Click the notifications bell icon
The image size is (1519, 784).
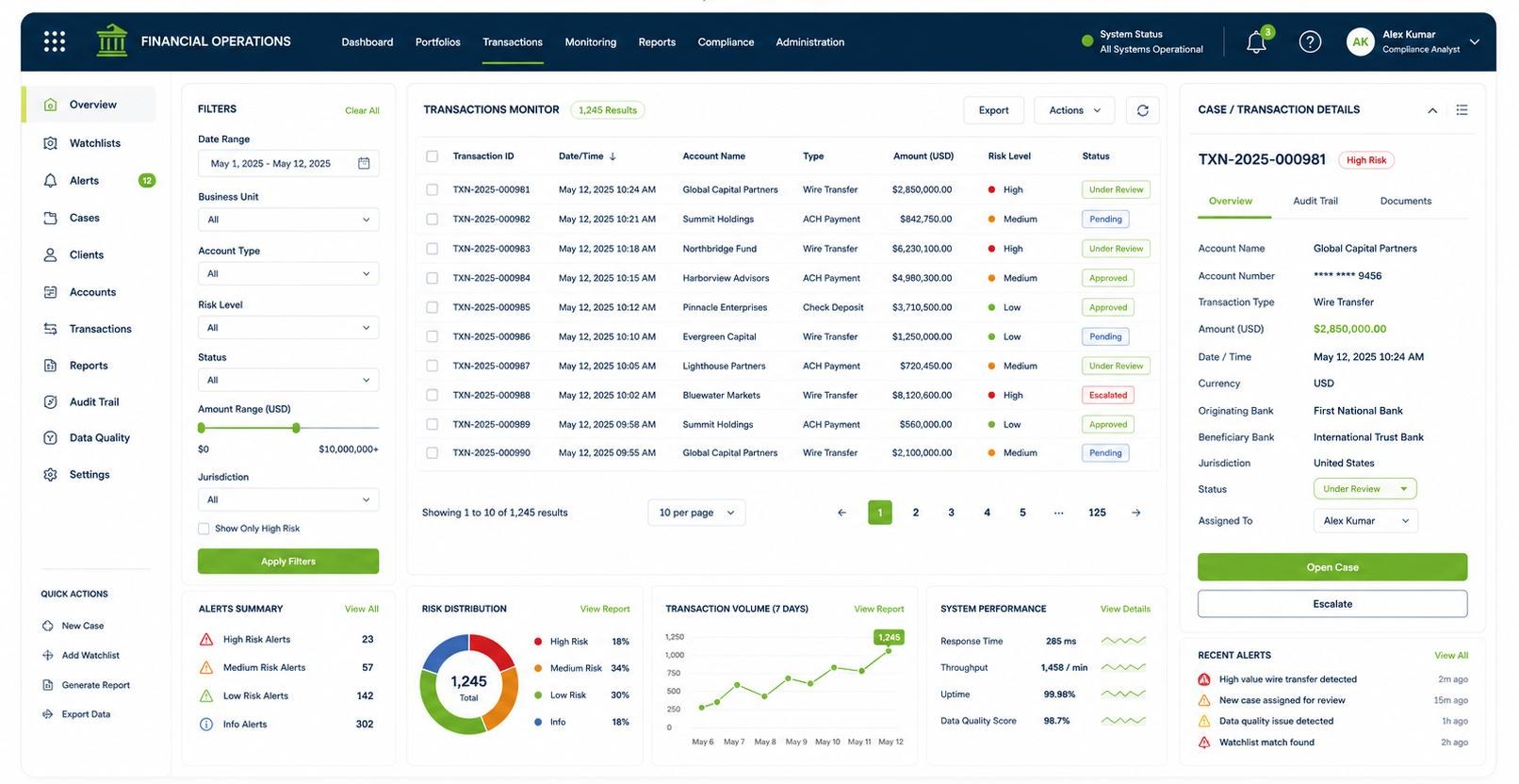tap(1256, 41)
